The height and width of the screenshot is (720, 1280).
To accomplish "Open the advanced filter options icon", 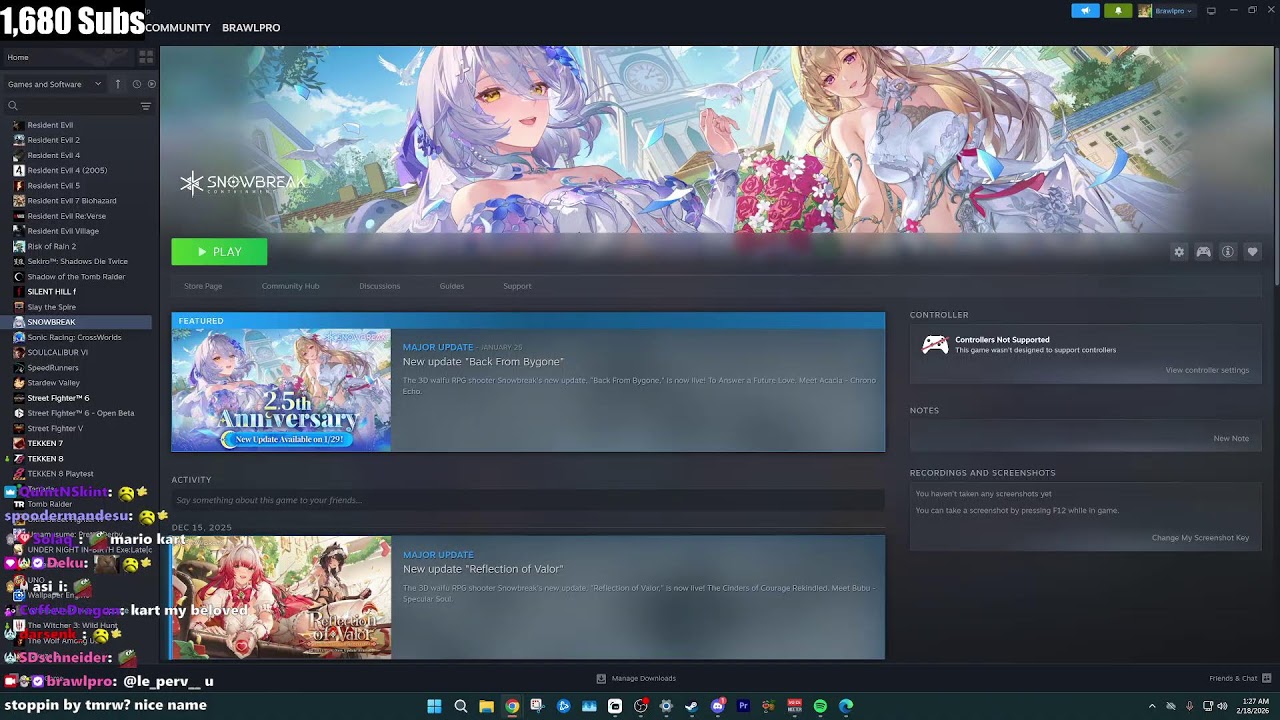I will click(146, 106).
